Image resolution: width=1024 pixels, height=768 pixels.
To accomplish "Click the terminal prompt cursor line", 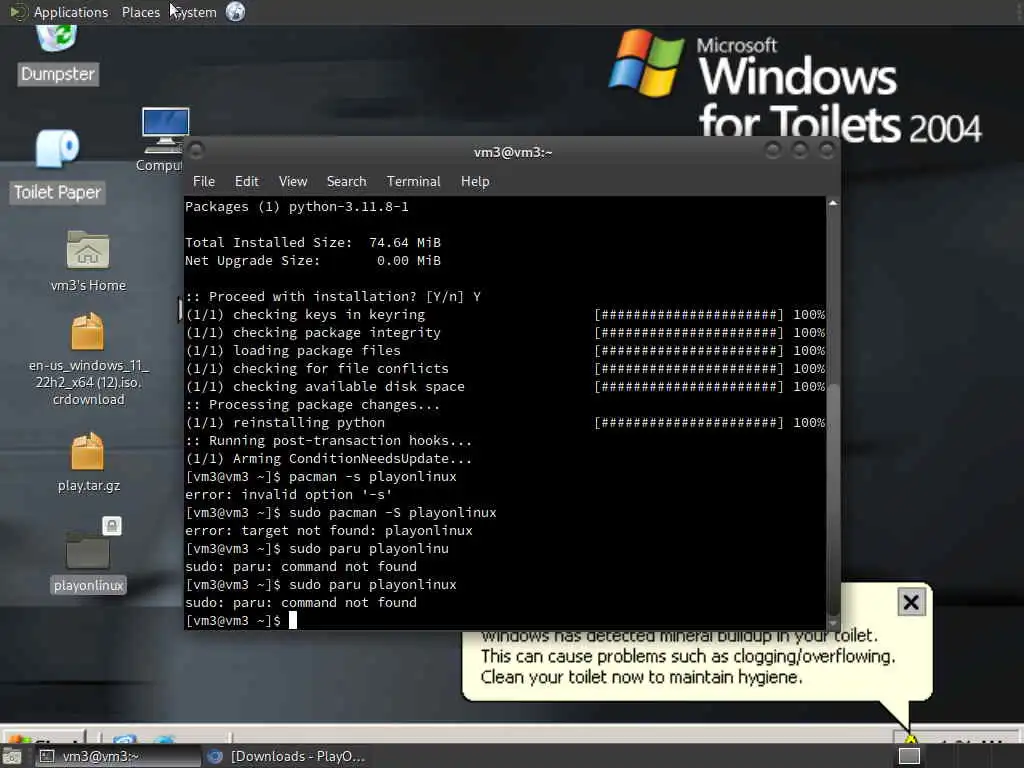I will (240, 620).
